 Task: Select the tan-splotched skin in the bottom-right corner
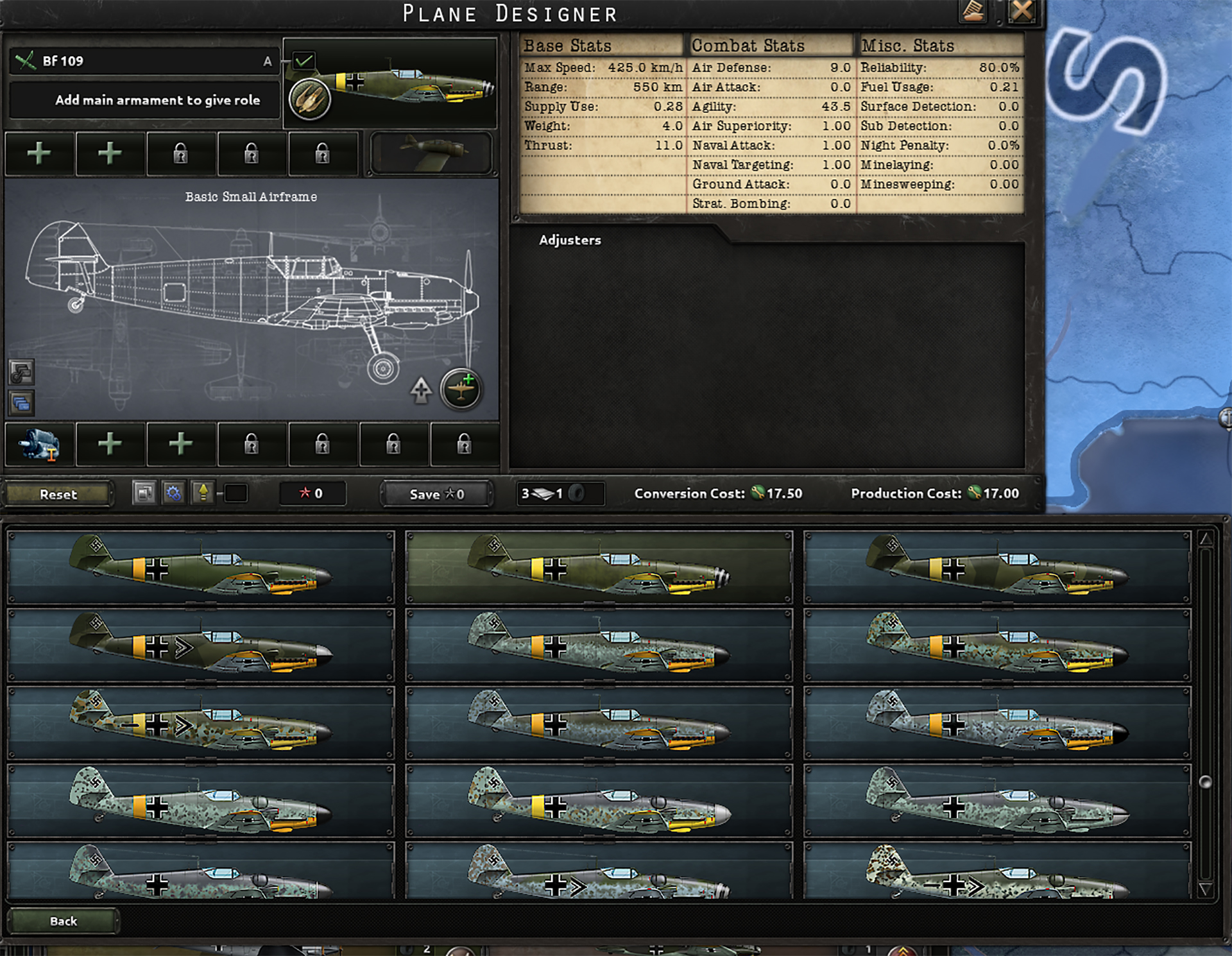pyautogui.click(x=998, y=871)
